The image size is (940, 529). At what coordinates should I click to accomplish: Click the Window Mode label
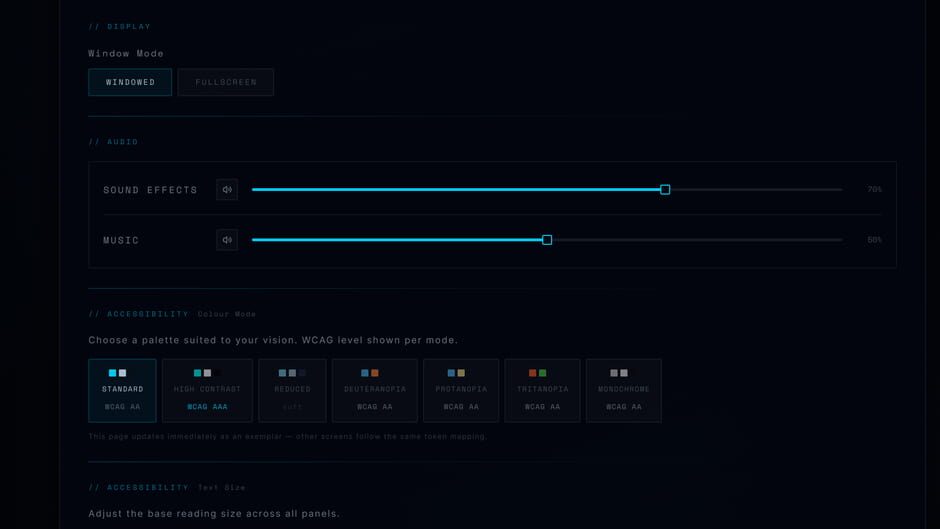point(126,53)
